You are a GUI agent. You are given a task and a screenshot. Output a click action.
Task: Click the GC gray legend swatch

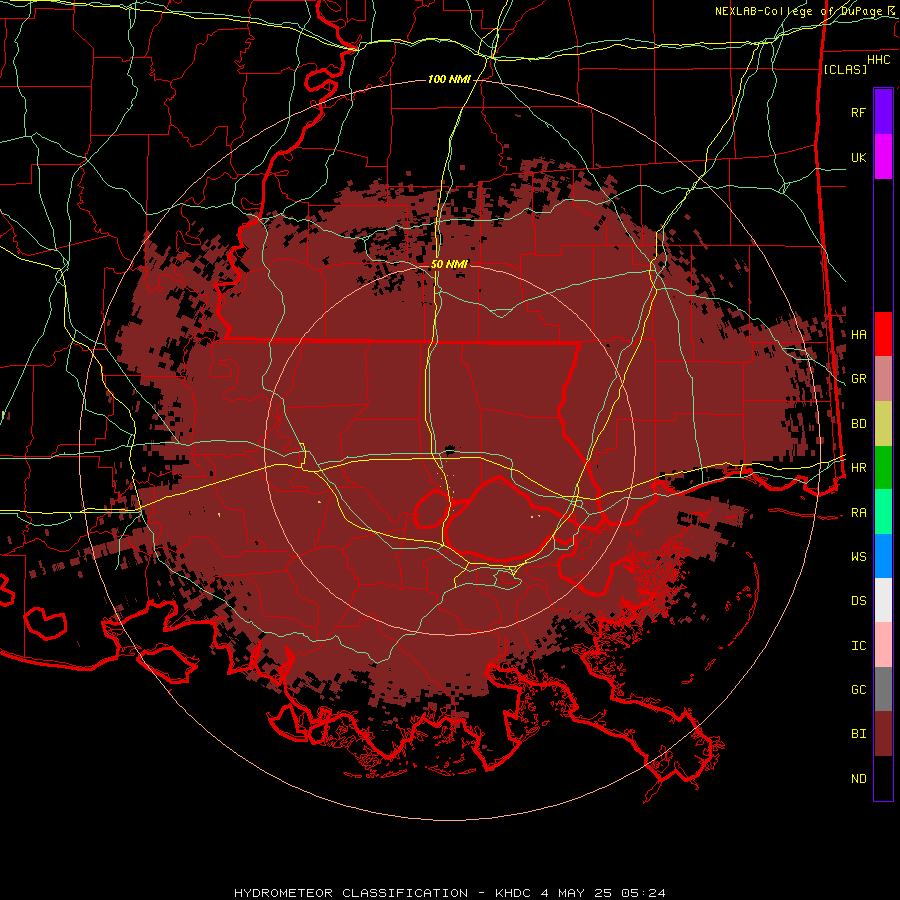[x=883, y=689]
